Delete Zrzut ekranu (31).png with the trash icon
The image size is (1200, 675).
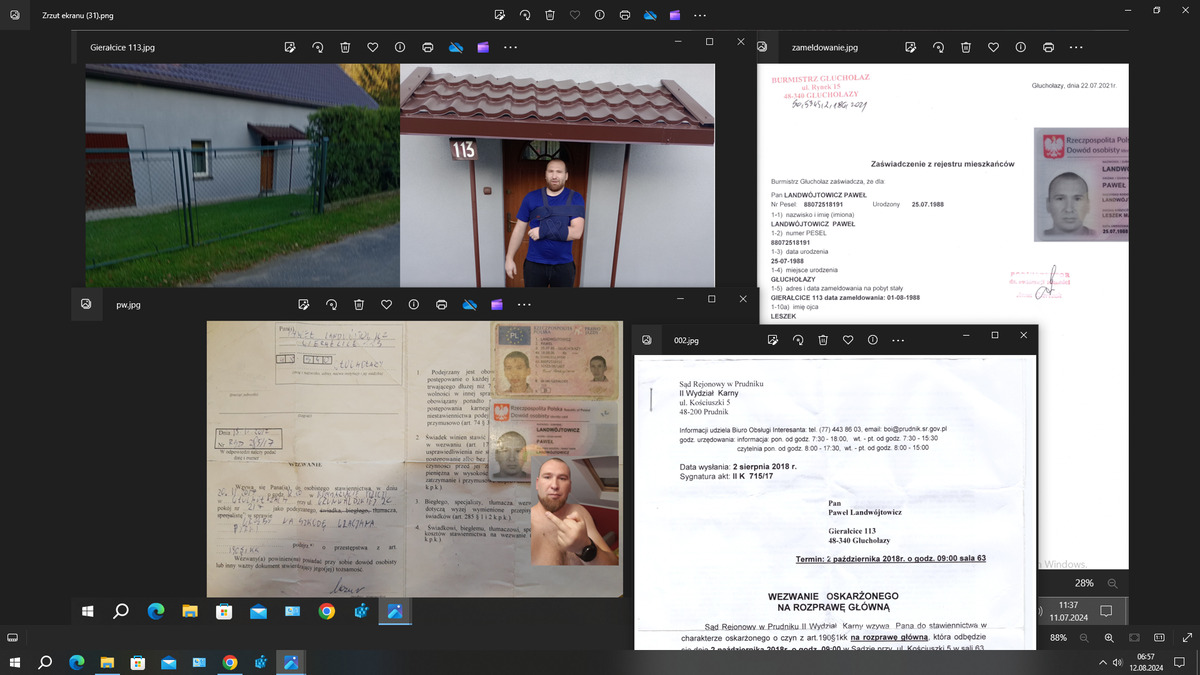pos(550,15)
